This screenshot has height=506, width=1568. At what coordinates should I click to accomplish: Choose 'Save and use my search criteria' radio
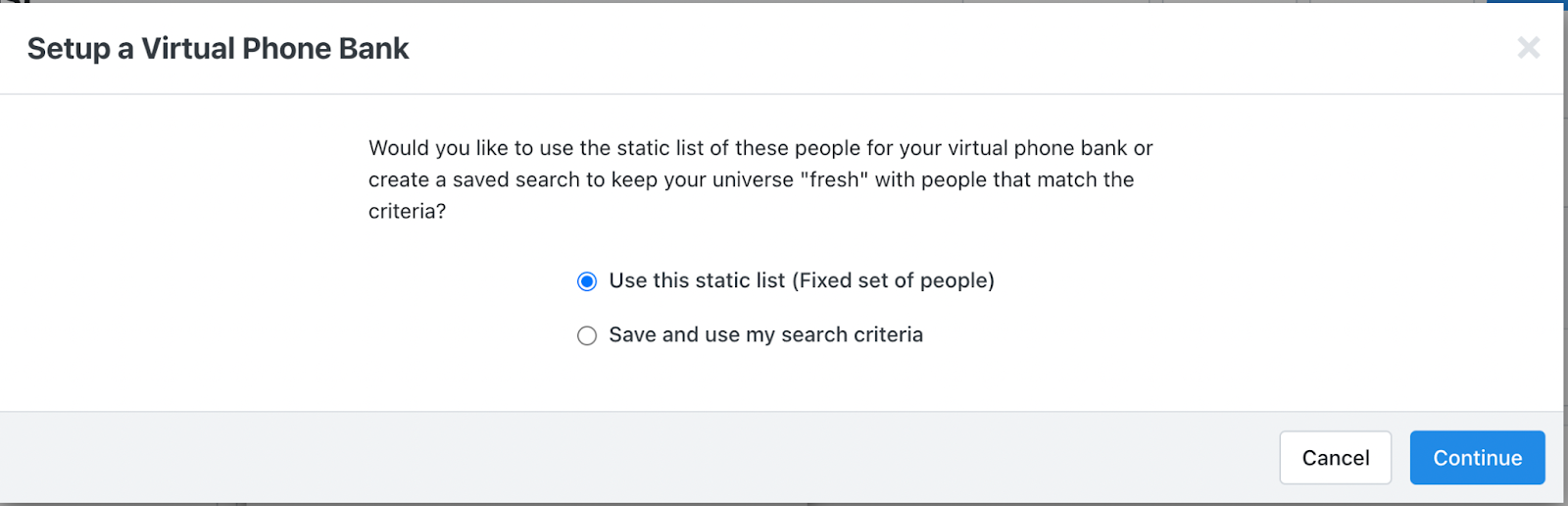point(587,336)
